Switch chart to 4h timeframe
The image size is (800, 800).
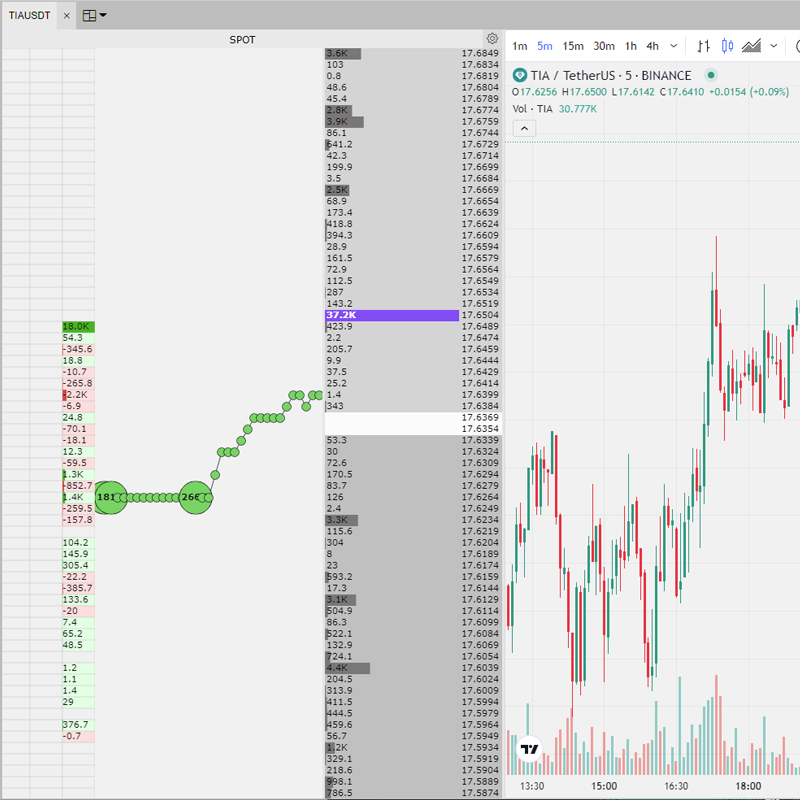(x=652, y=46)
